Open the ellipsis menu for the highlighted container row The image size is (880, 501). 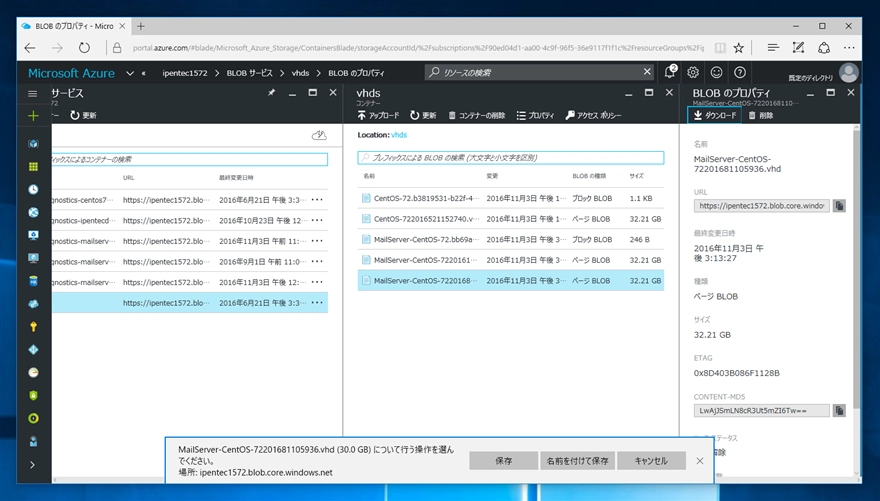317,302
